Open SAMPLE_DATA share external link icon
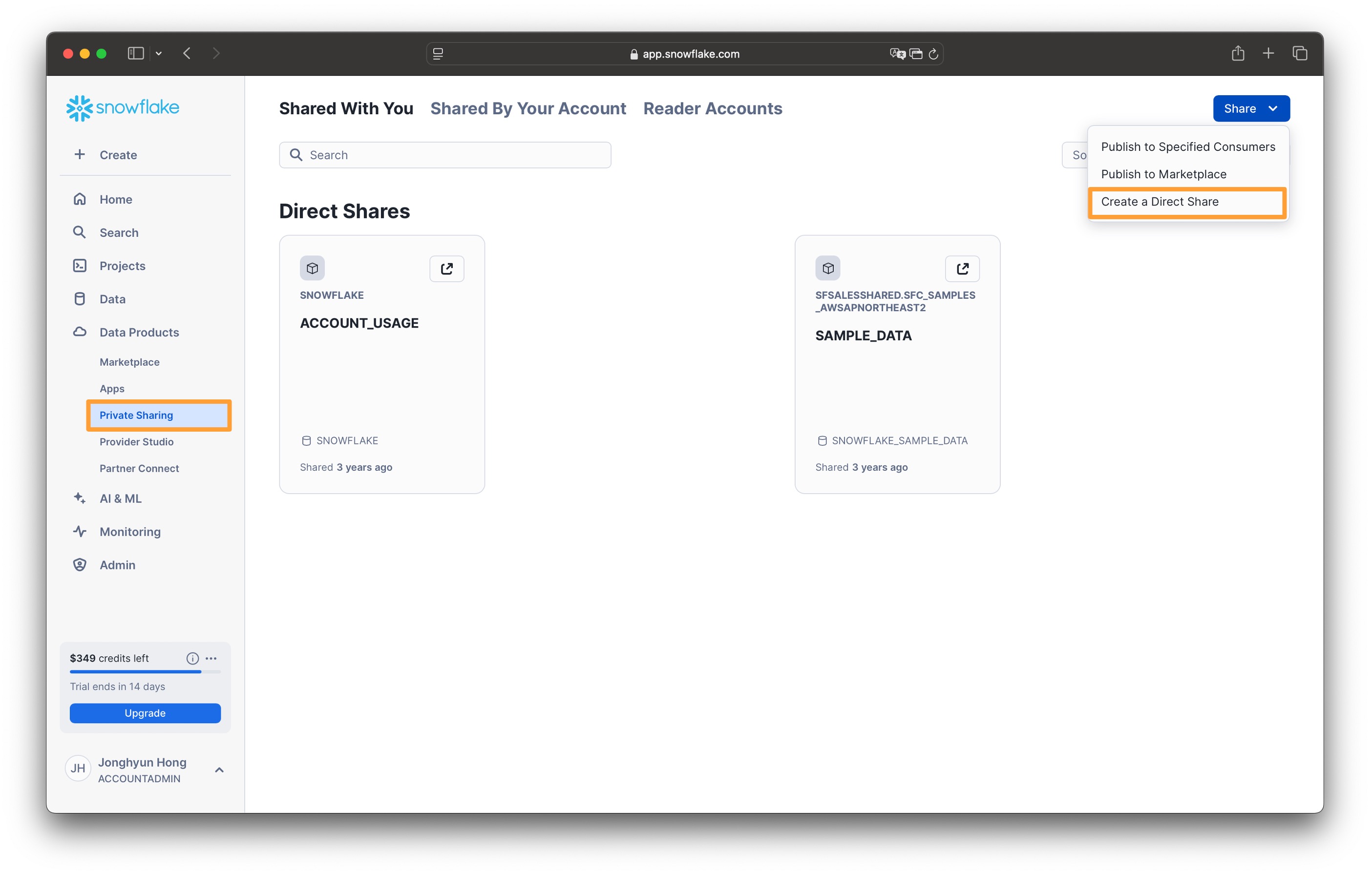Viewport: 1372px width, 875px height. (962, 269)
